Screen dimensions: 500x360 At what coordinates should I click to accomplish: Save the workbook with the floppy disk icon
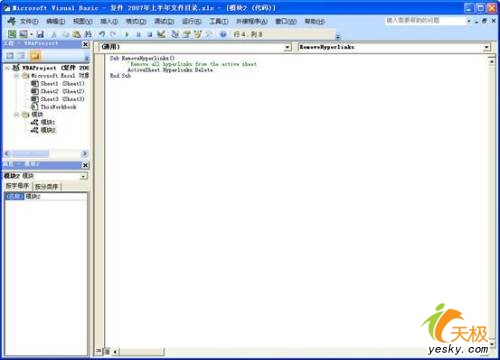pos(40,34)
